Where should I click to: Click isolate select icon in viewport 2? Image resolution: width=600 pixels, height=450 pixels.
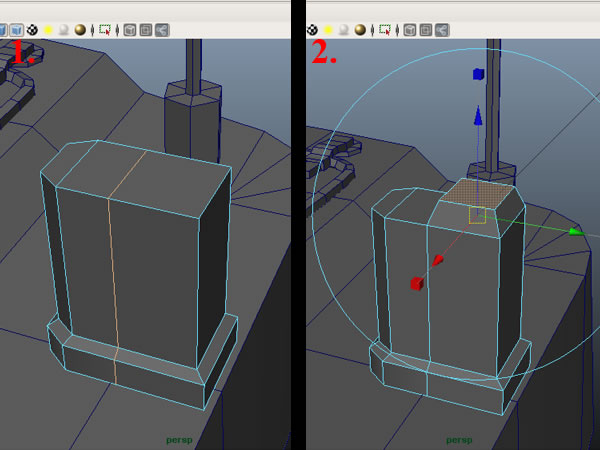coord(385,30)
